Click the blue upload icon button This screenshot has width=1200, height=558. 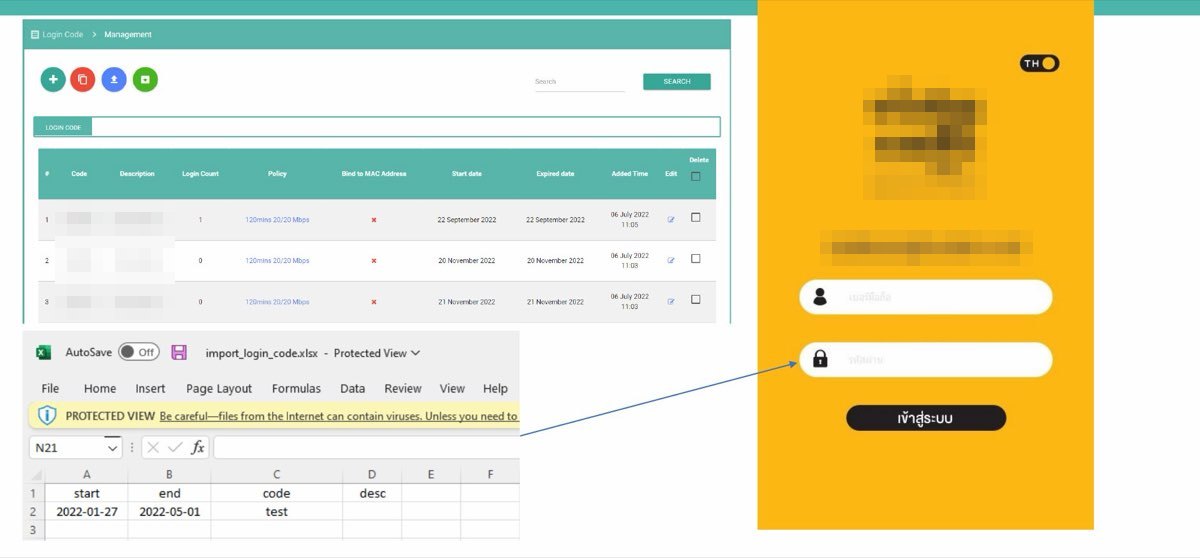point(114,80)
